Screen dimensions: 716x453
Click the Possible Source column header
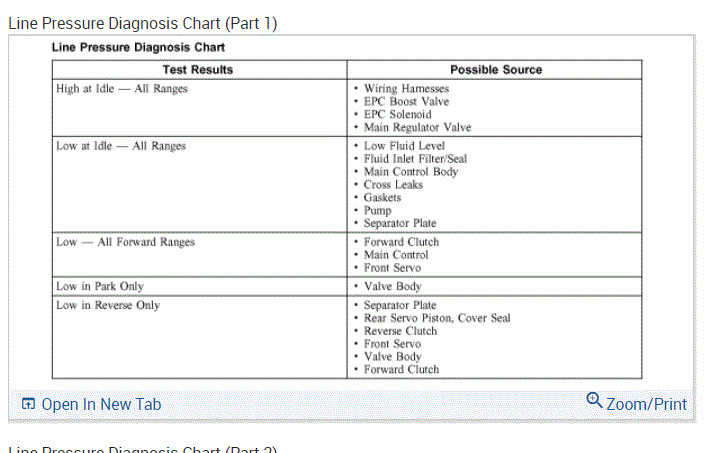496,70
